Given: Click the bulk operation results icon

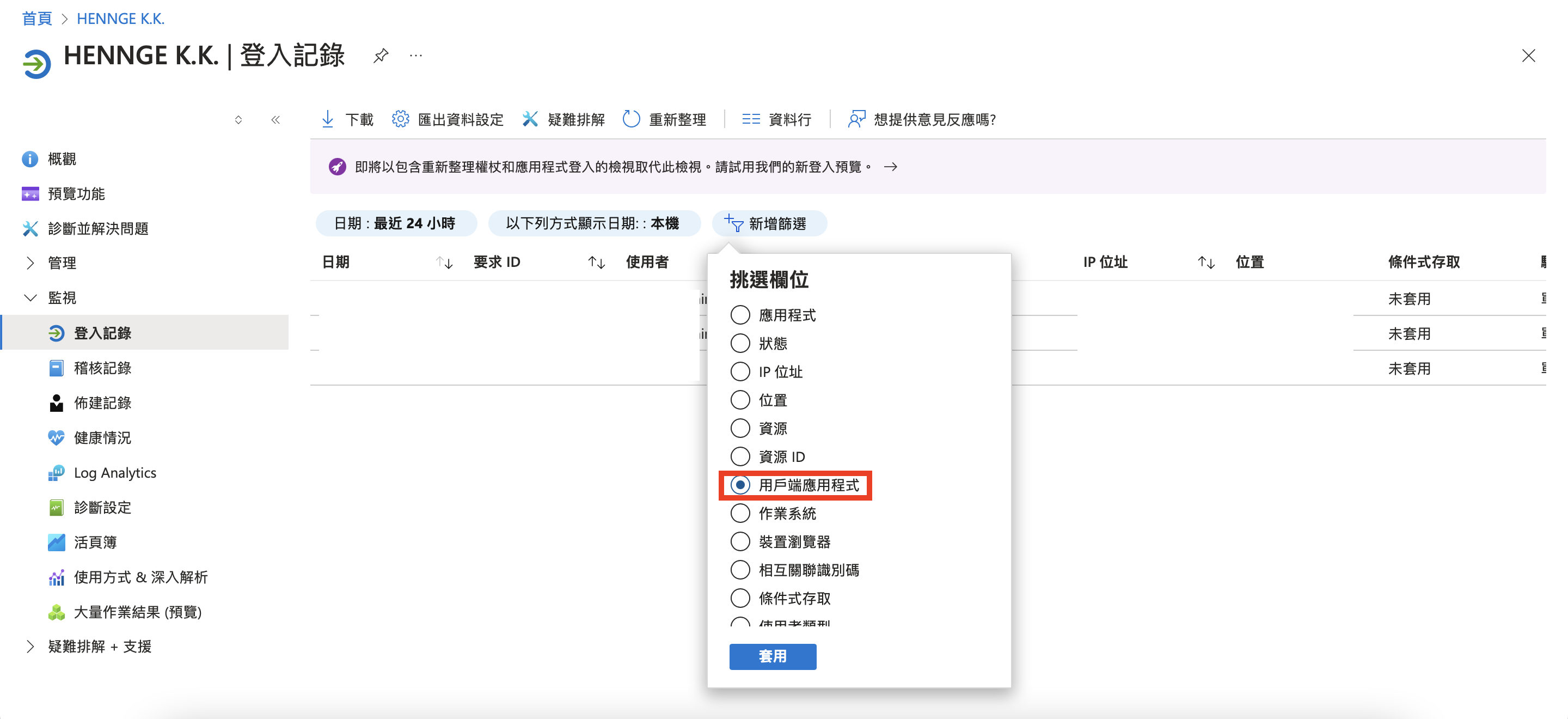Looking at the screenshot, I should pyautogui.click(x=56, y=612).
